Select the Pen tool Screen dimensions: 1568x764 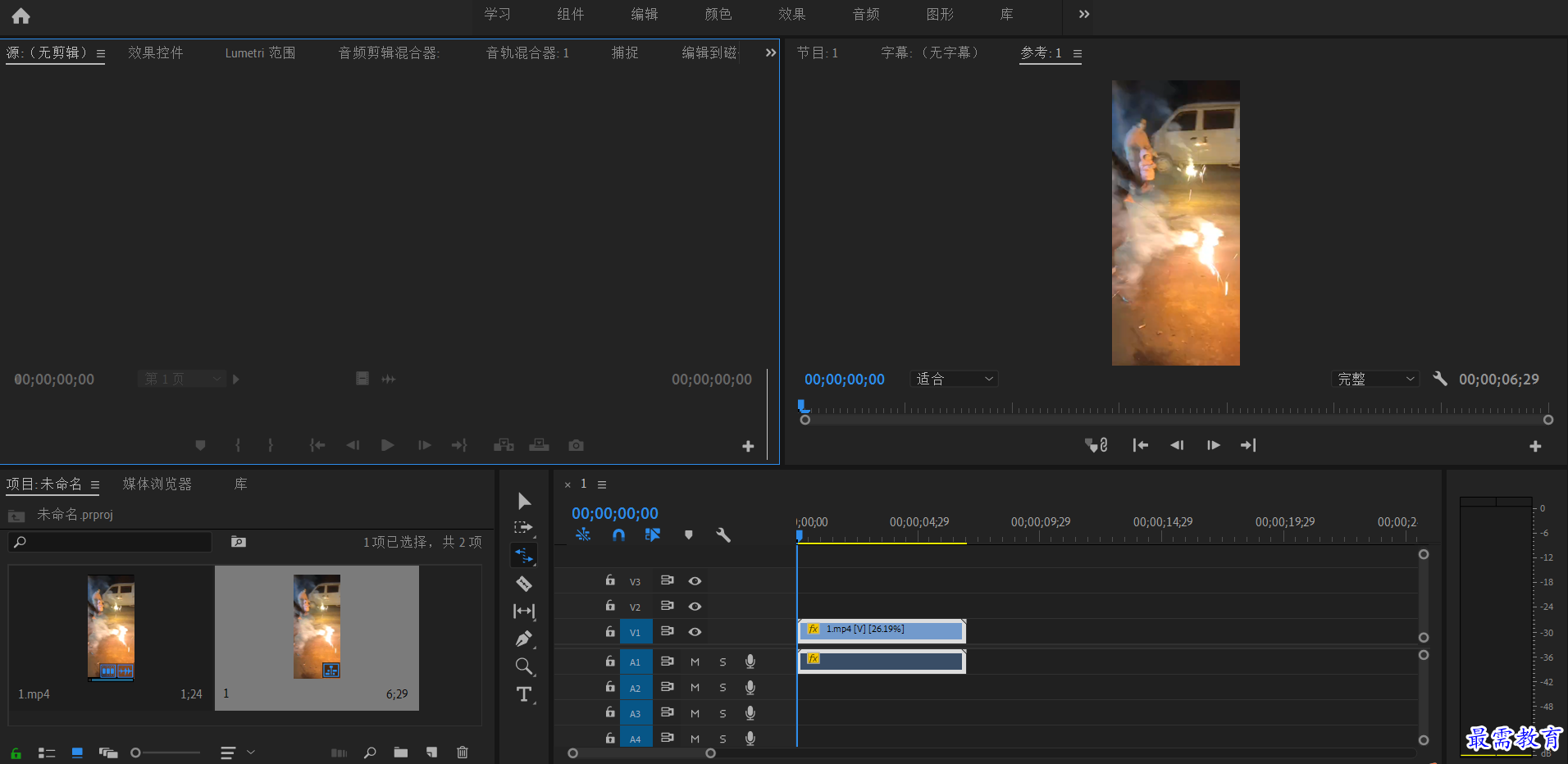[524, 639]
